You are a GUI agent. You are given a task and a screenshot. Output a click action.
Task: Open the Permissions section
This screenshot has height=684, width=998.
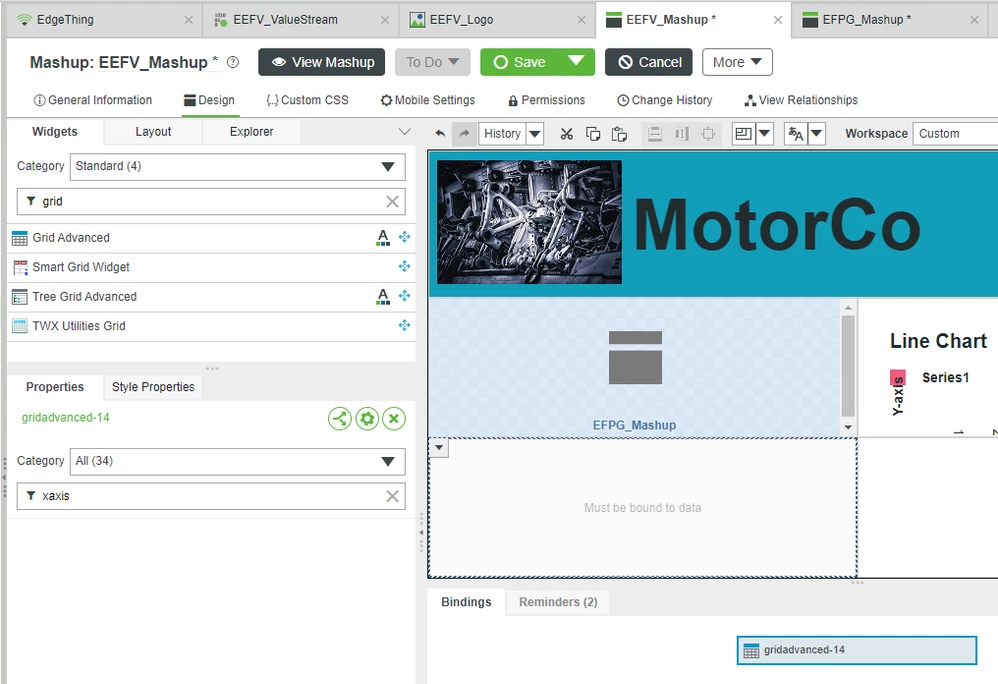[547, 100]
